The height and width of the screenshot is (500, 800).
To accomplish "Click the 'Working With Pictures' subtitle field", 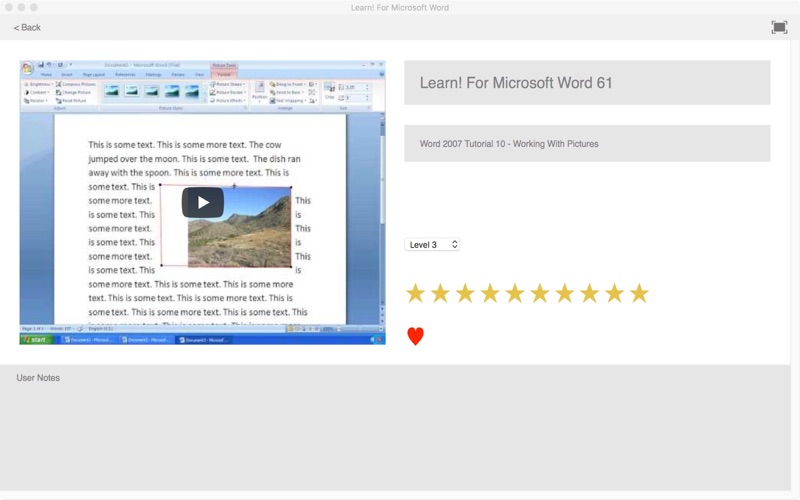I will tap(587, 143).
